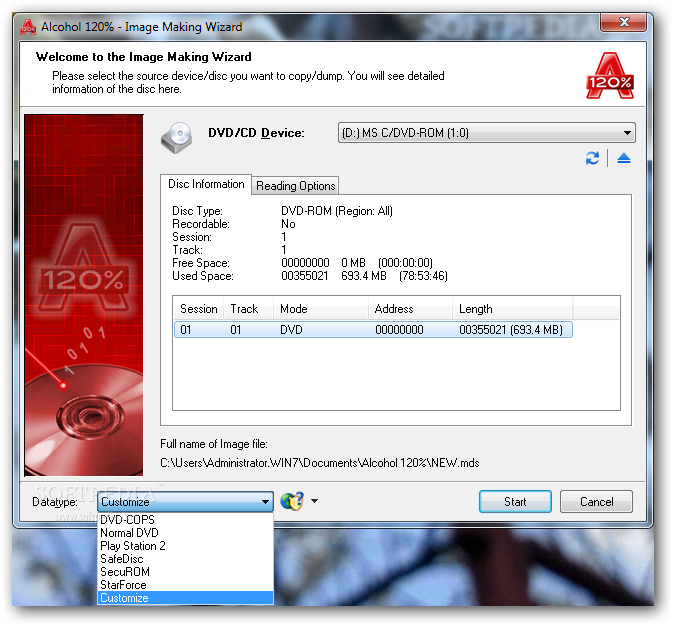Image resolution: width=674 pixels, height=626 pixels.
Task: Click the Free Space 0 MB value
Action: point(353,263)
